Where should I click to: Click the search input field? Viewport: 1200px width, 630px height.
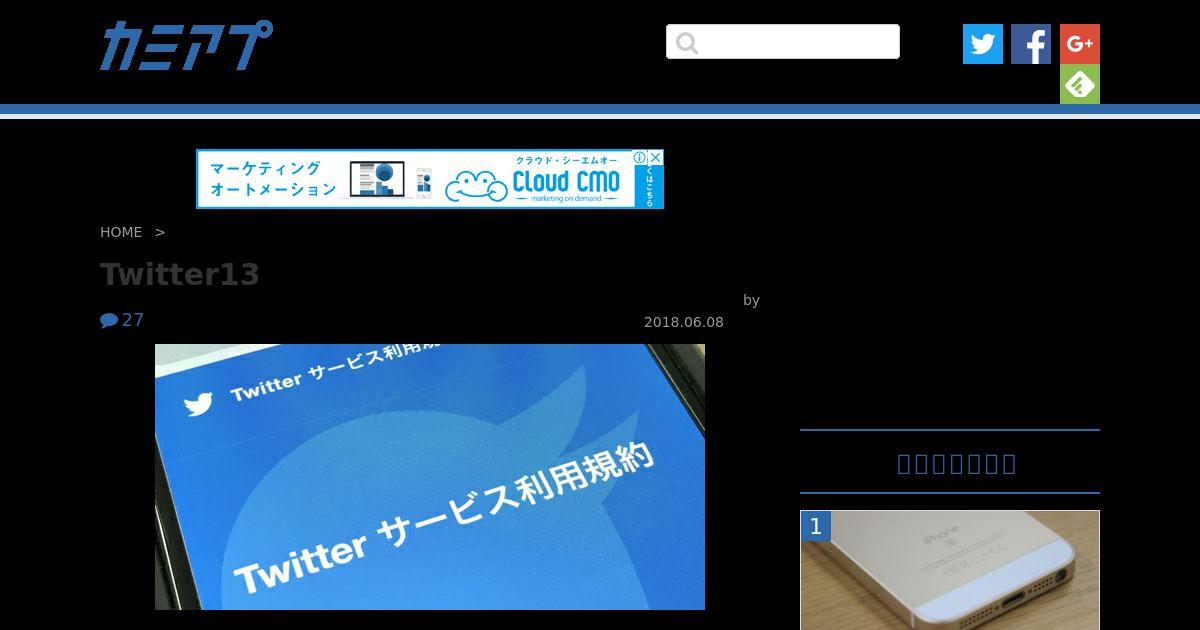tap(783, 42)
